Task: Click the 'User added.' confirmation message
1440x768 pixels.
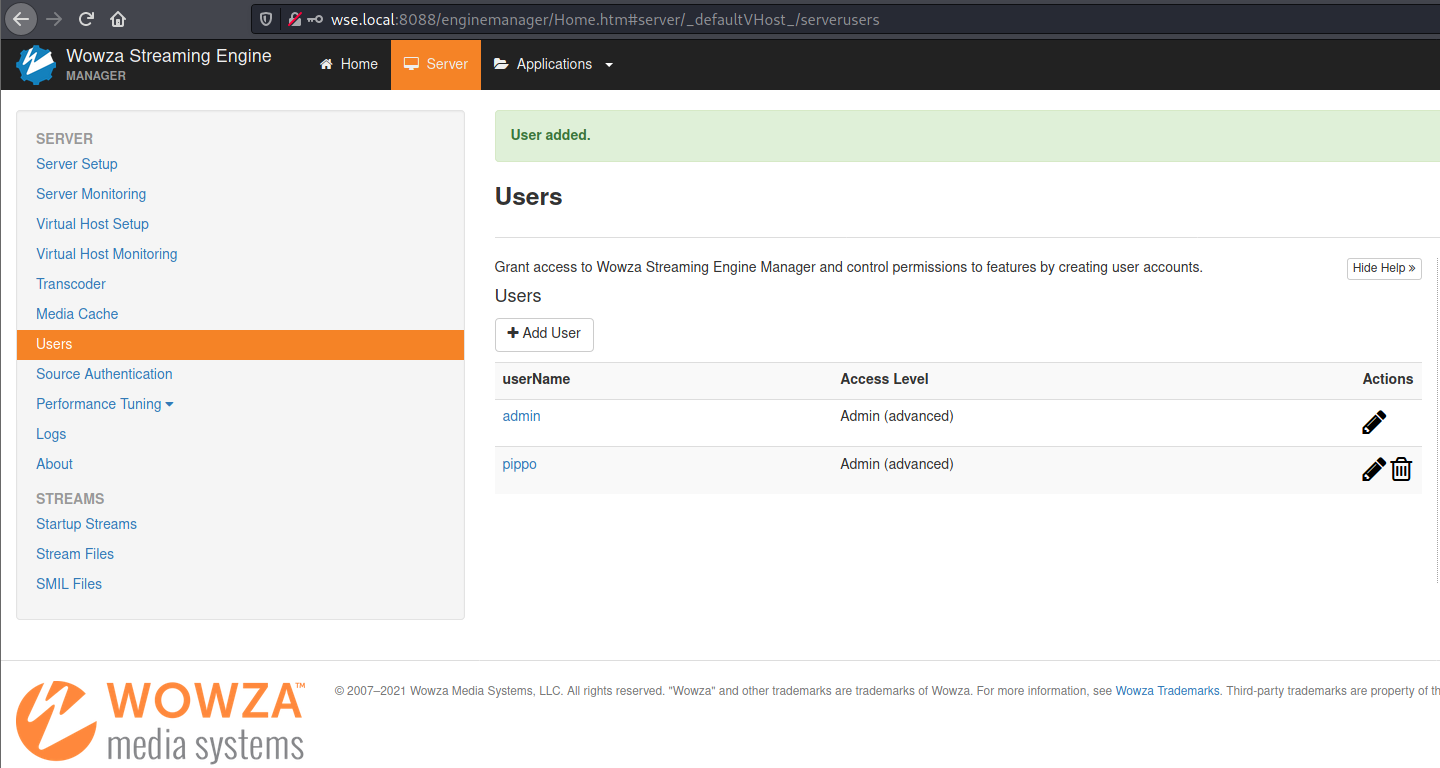Action: click(x=551, y=135)
